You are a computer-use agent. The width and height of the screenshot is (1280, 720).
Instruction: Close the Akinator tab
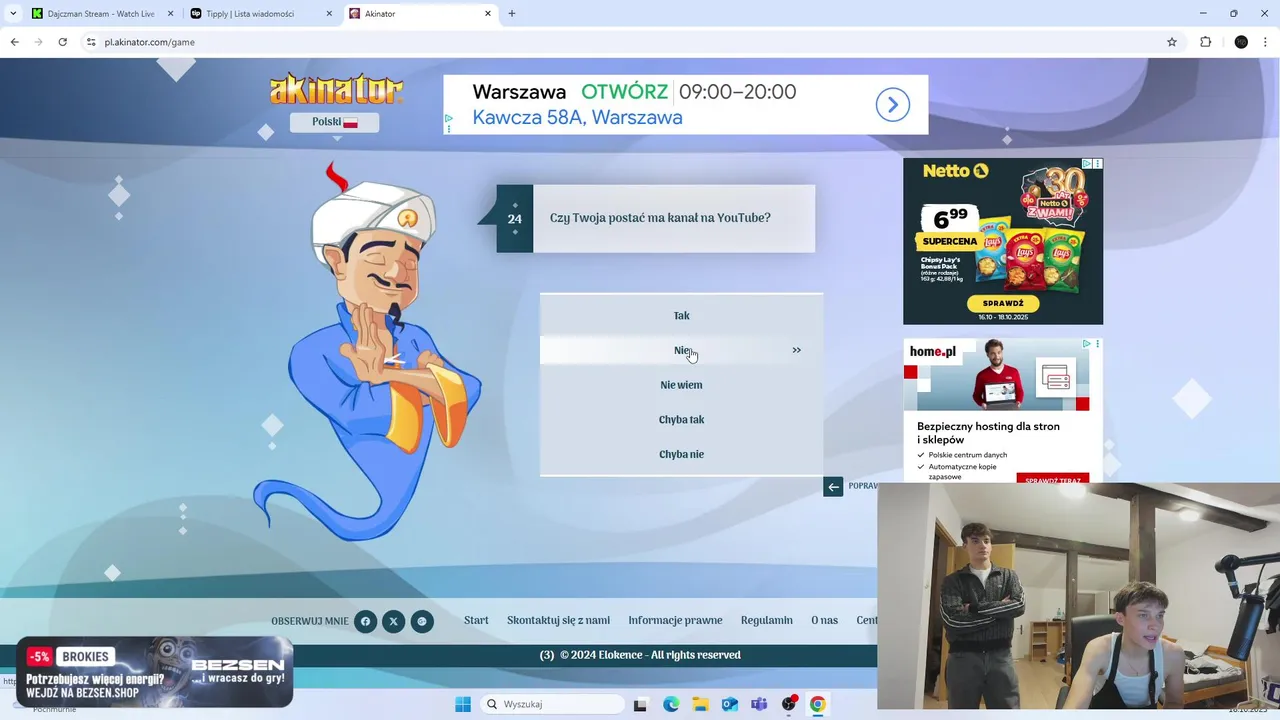click(x=488, y=14)
